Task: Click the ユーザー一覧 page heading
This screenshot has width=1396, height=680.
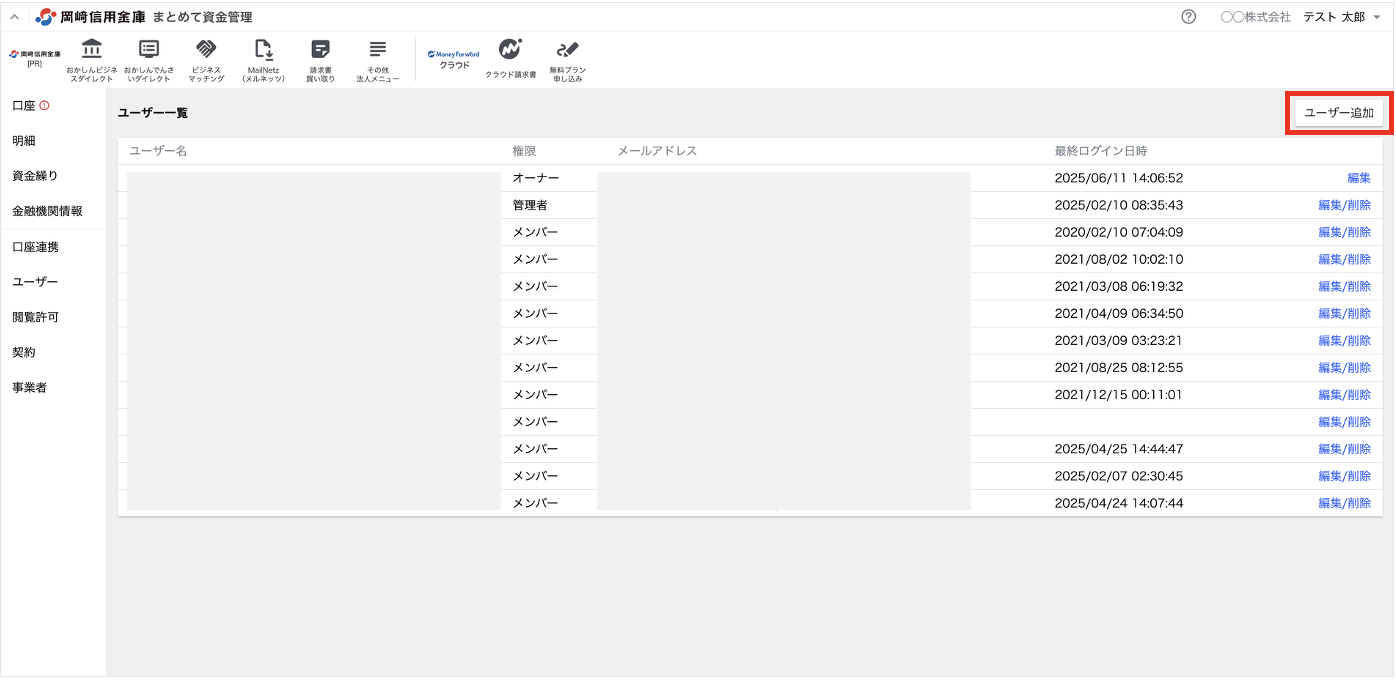Action: (x=153, y=113)
